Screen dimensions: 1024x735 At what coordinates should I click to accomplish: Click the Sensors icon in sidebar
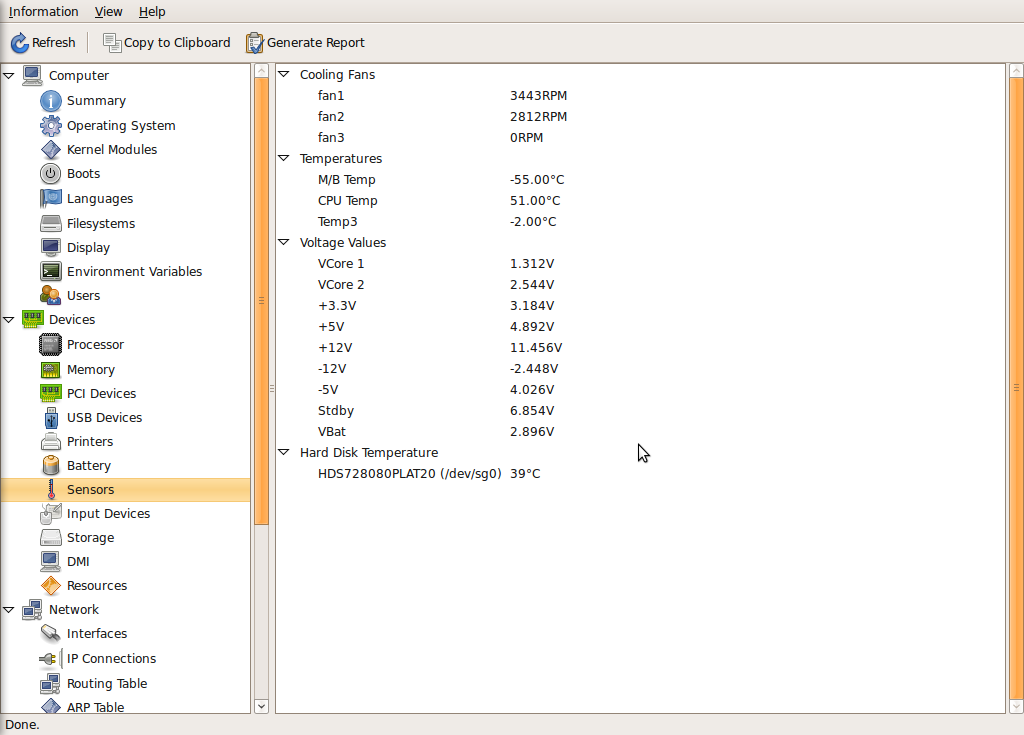50,489
